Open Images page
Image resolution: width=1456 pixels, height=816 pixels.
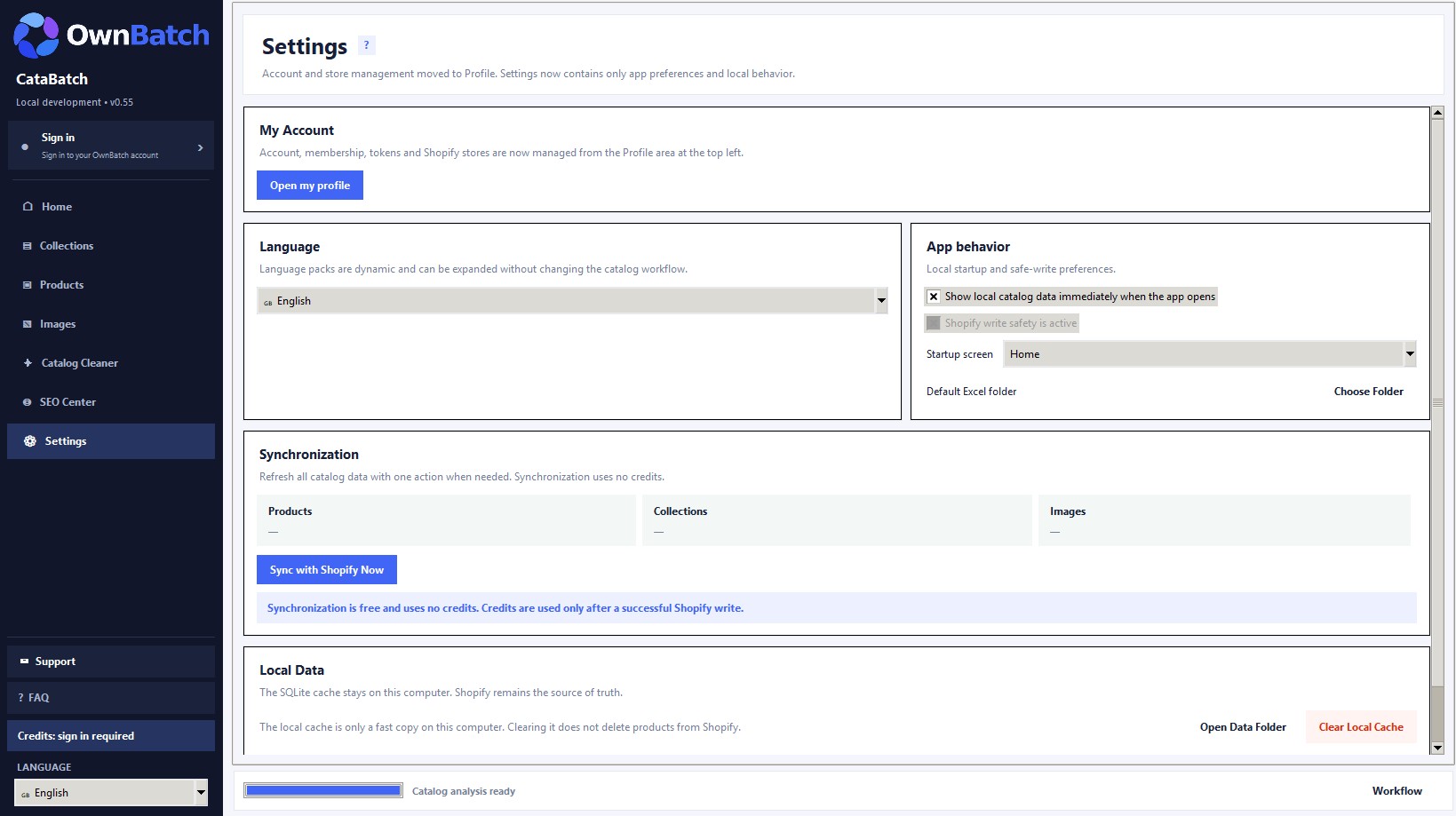pos(111,324)
